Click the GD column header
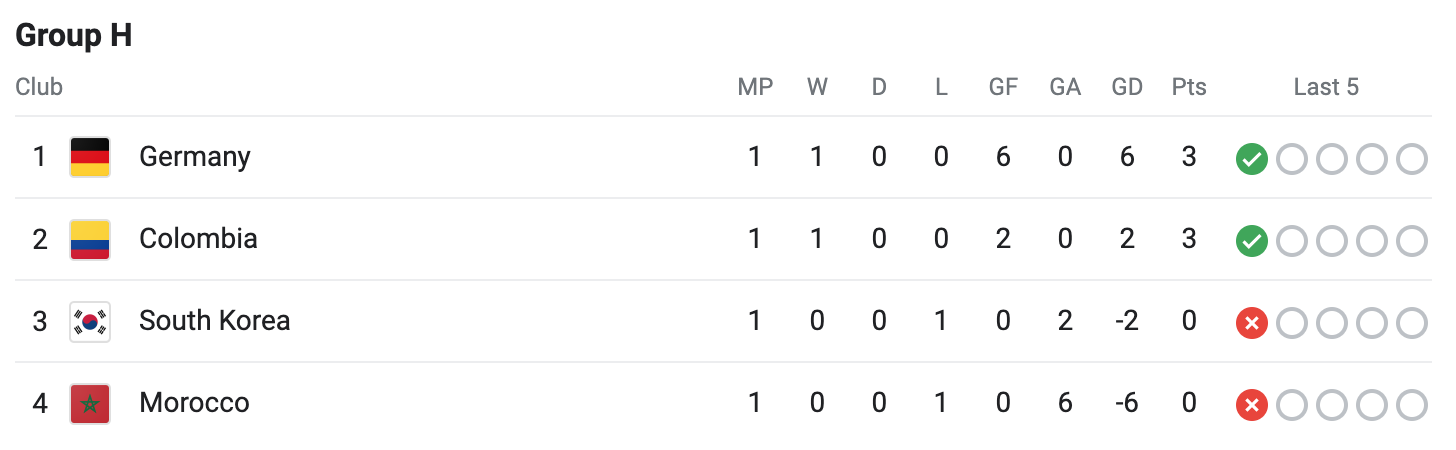Screen dimensions: 1456x450 (1127, 87)
